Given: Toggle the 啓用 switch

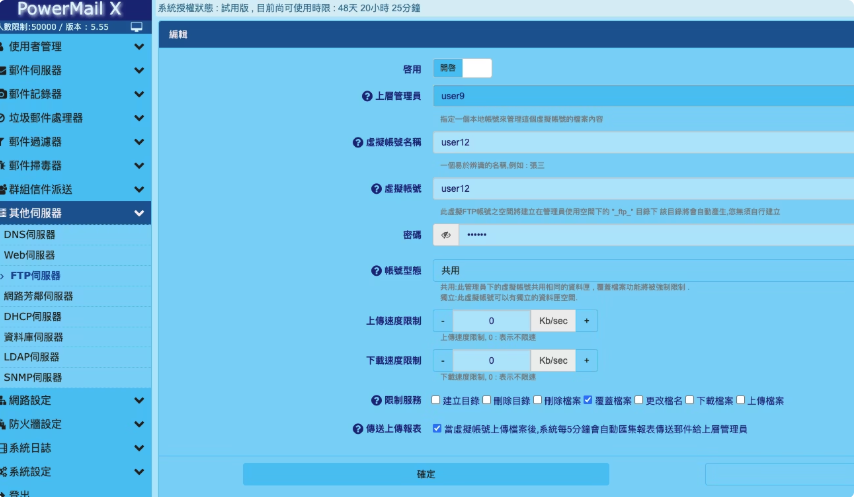Looking at the screenshot, I should 462,68.
